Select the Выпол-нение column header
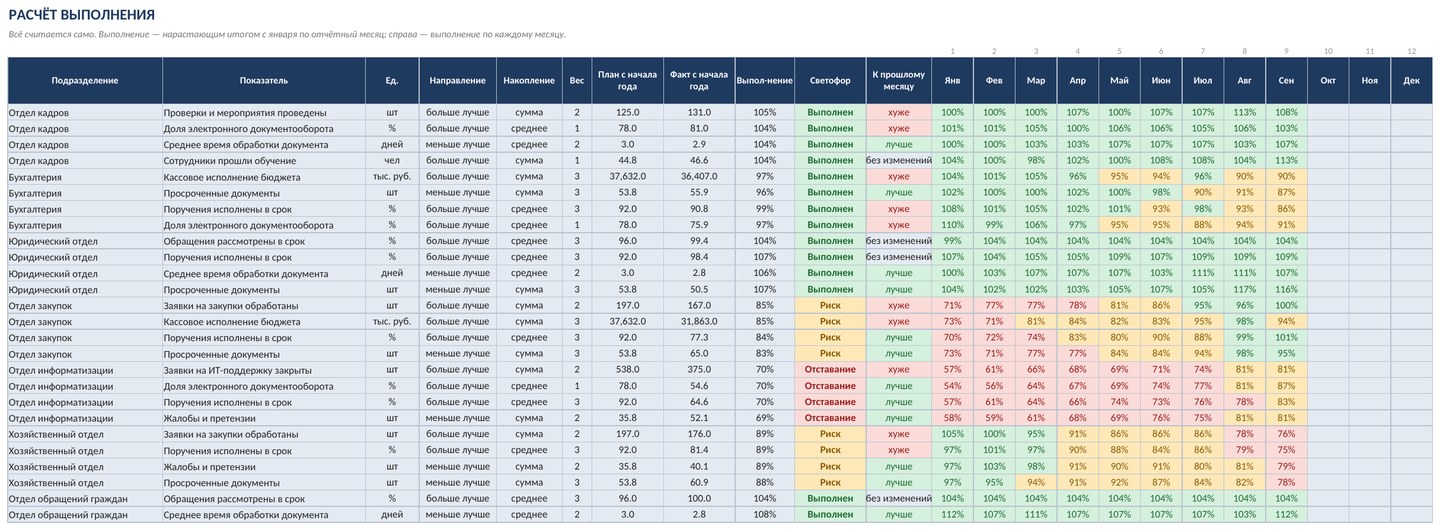The height and width of the screenshot is (530, 1440). 765,80
